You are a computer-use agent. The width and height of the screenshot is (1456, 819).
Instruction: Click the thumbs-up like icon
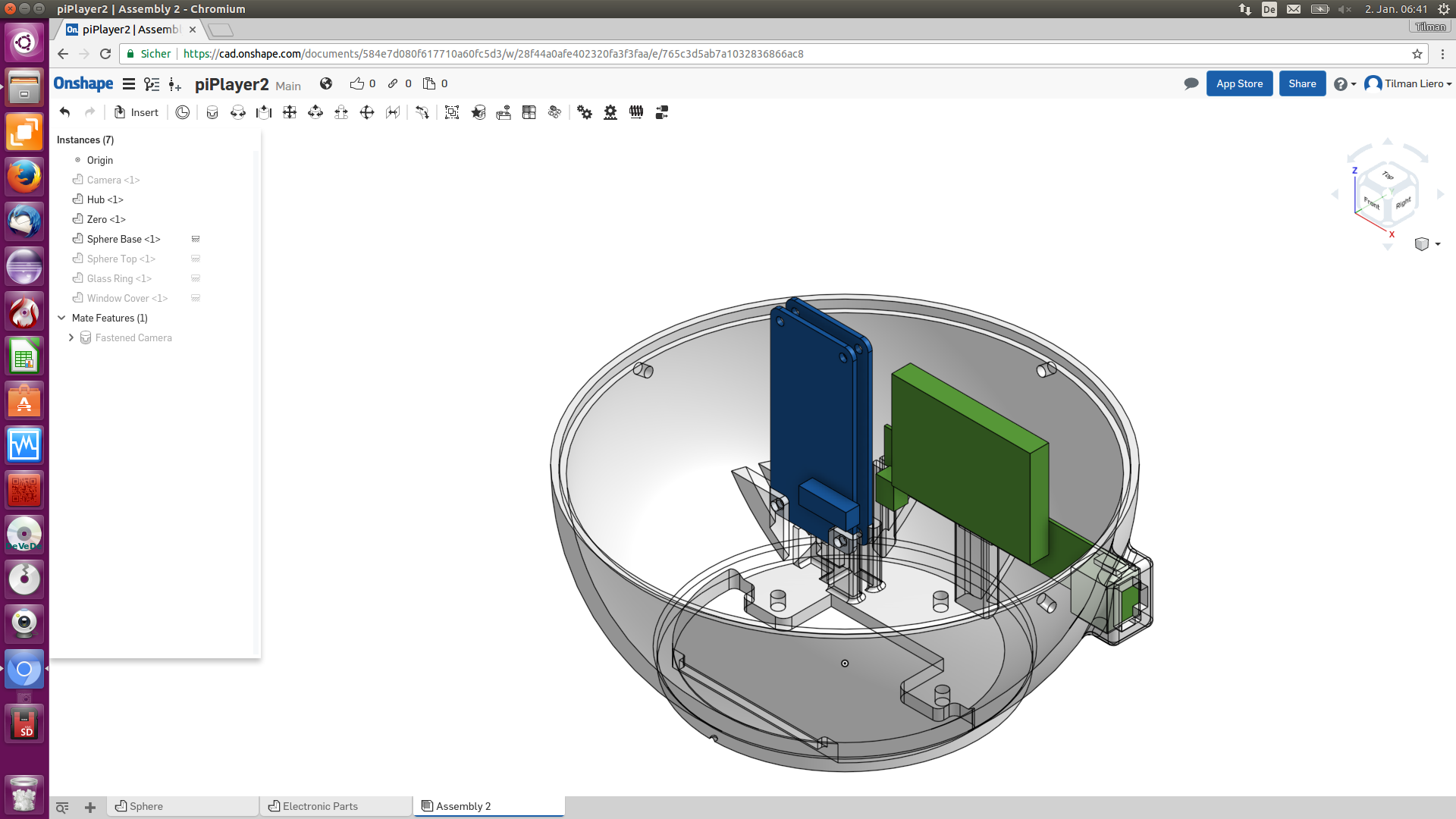(356, 83)
